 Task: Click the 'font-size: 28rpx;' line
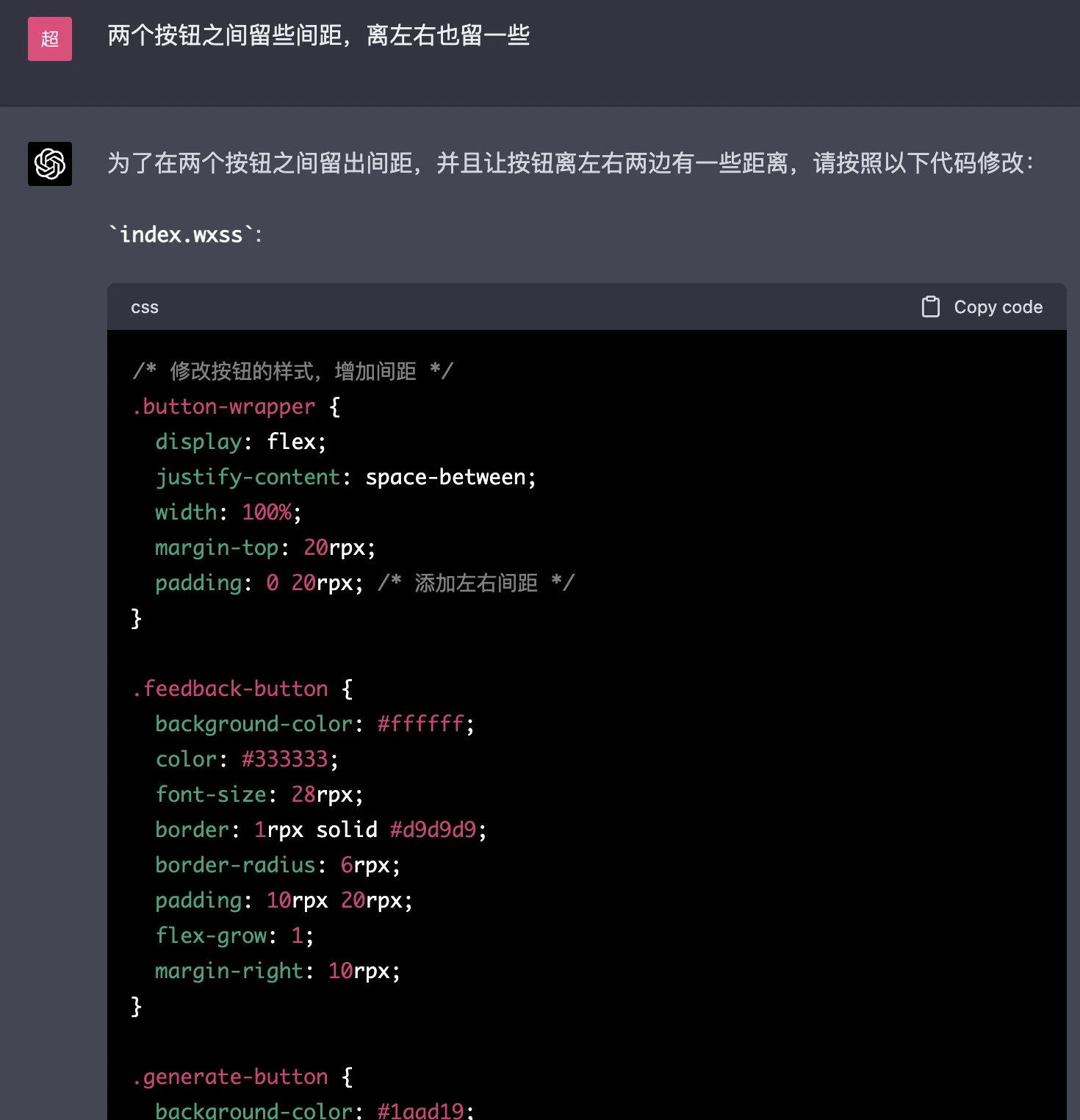pyautogui.click(x=259, y=794)
